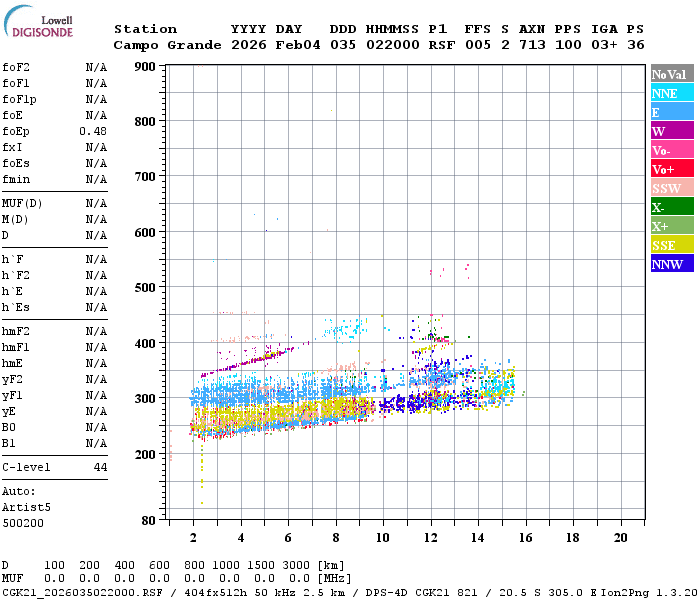700x600 pixels.
Task: Click the pink Vo- legend swatch
Action: [671, 150]
